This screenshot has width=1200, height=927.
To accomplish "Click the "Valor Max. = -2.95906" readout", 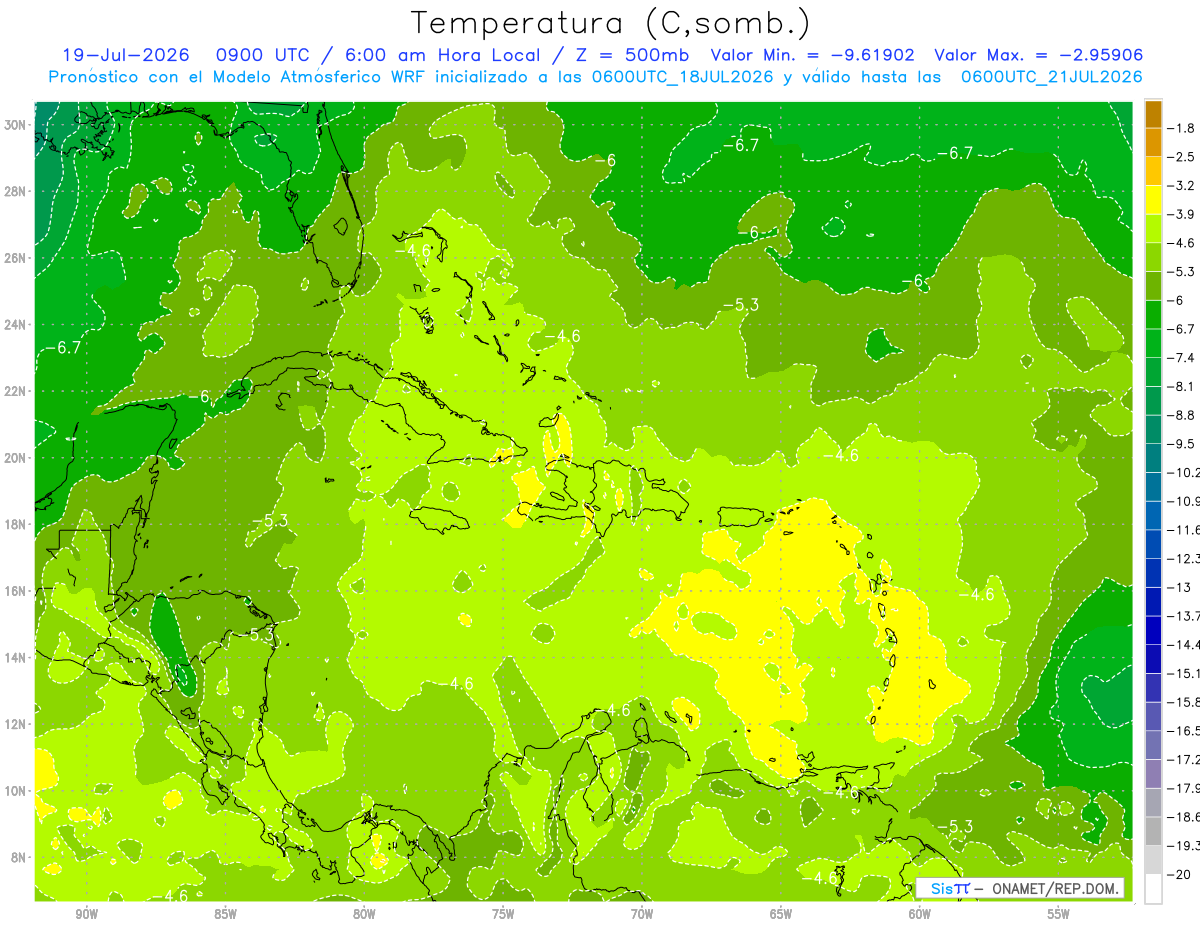I will point(1038,55).
